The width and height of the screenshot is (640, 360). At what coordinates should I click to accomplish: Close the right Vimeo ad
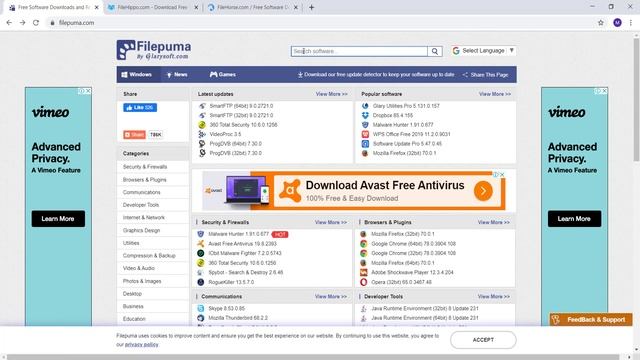(604, 91)
